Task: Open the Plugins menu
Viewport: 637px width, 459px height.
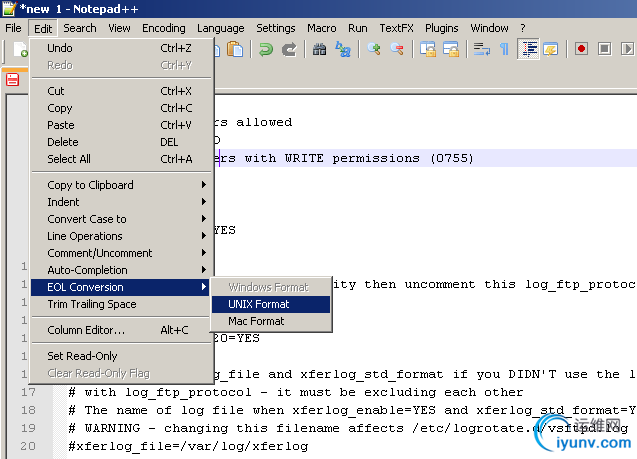Action: [x=442, y=28]
